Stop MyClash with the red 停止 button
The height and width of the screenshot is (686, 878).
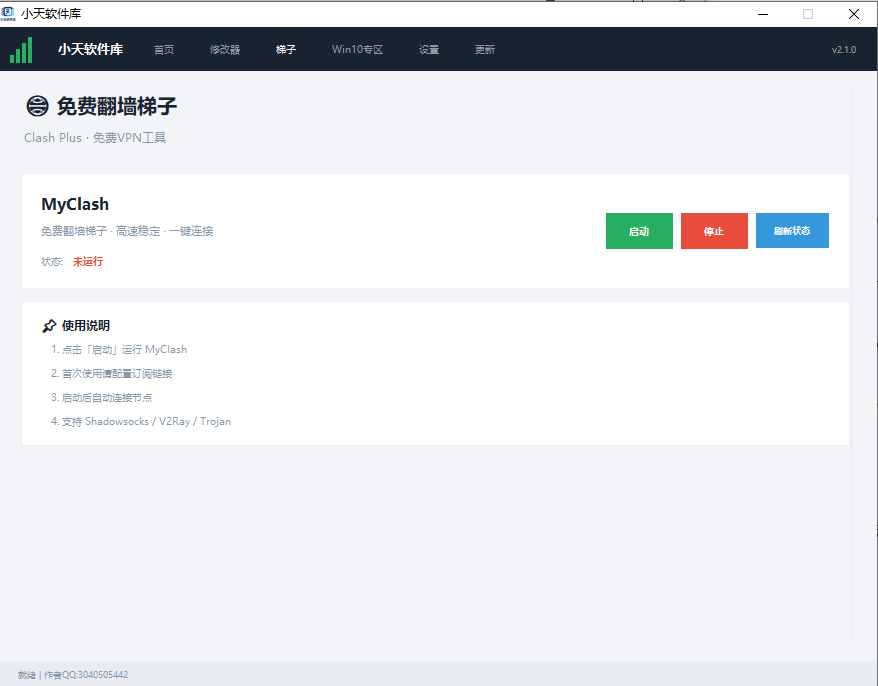click(714, 231)
